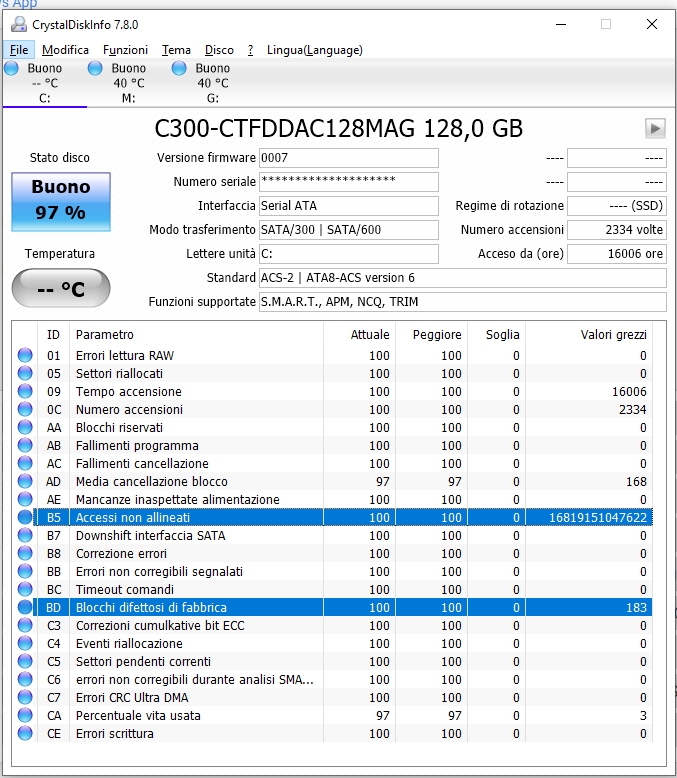Click status orb of Blocchi difettosi di fabbrica row

[x=25, y=607]
